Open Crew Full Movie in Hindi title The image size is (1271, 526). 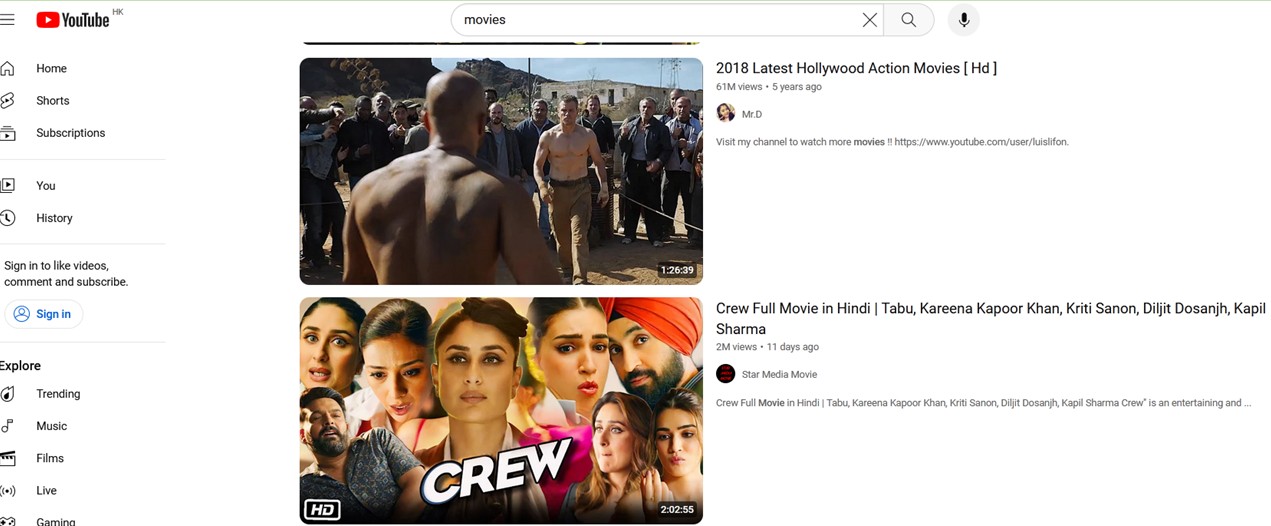[x=991, y=318]
